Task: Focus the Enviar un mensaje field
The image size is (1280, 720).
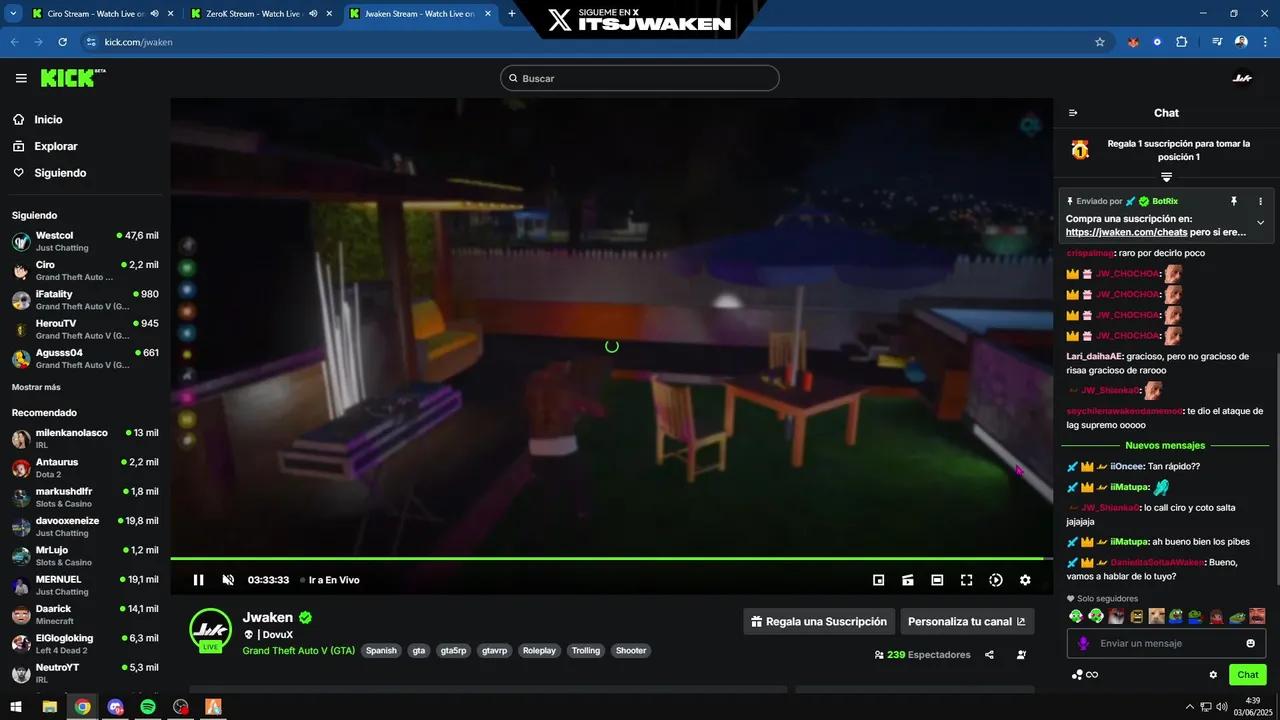Action: coord(1166,643)
